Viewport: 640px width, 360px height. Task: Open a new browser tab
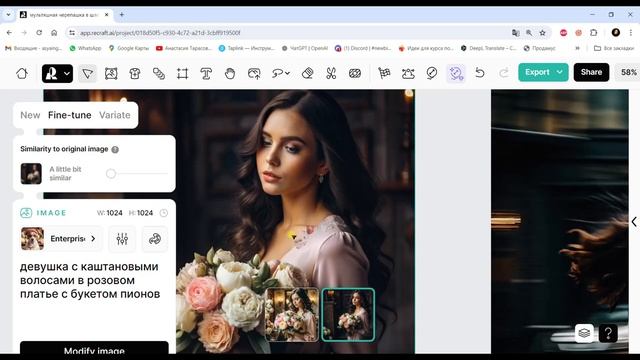[122, 15]
